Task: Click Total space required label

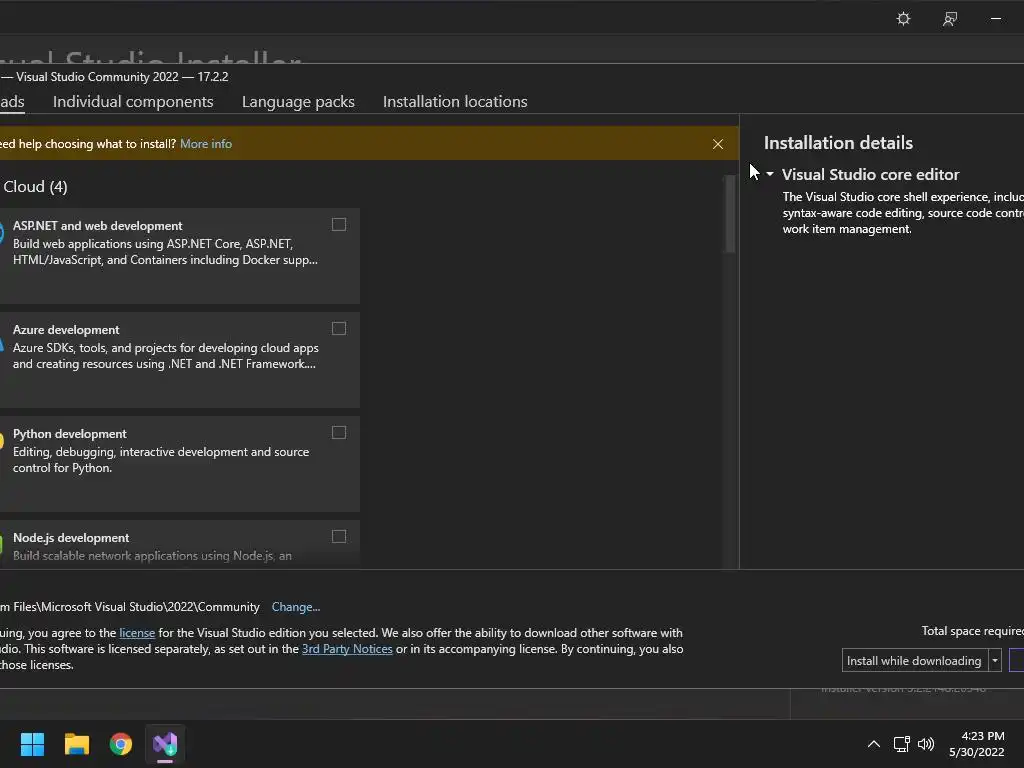Action: point(972,631)
